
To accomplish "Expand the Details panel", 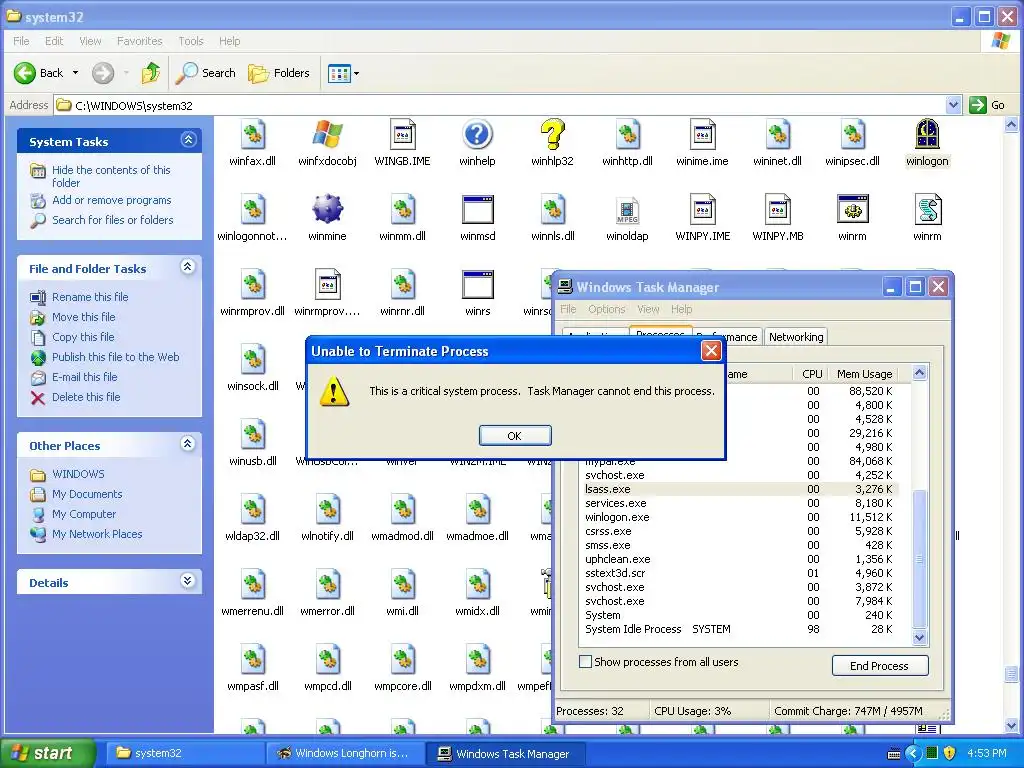I will pos(187,581).
